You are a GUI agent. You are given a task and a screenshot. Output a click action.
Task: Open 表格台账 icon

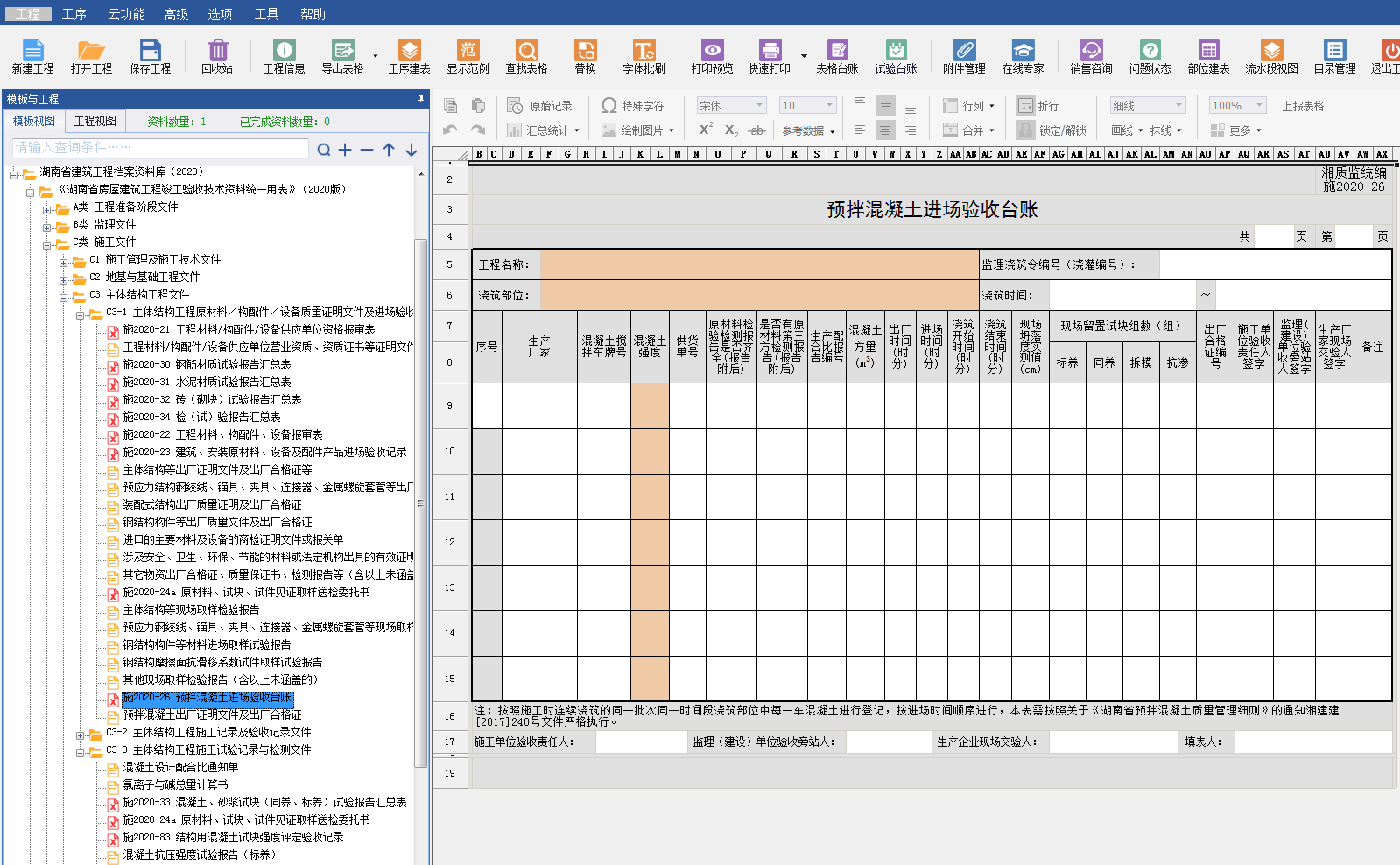837,56
